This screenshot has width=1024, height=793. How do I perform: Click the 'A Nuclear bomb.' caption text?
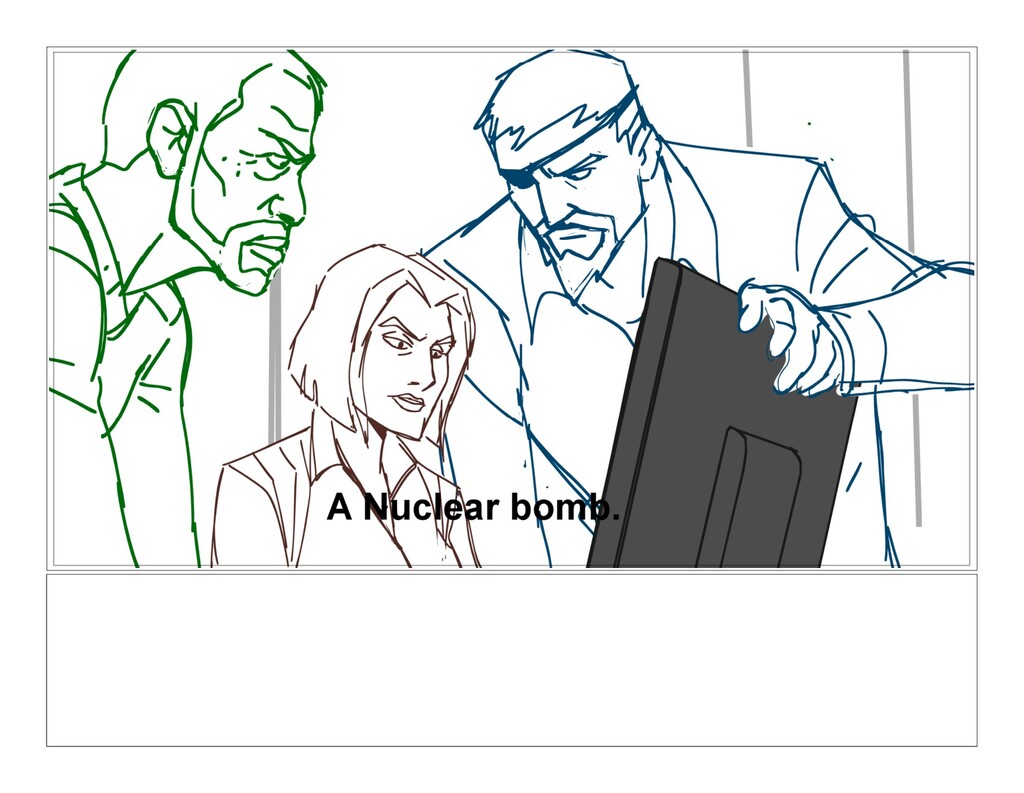473,508
